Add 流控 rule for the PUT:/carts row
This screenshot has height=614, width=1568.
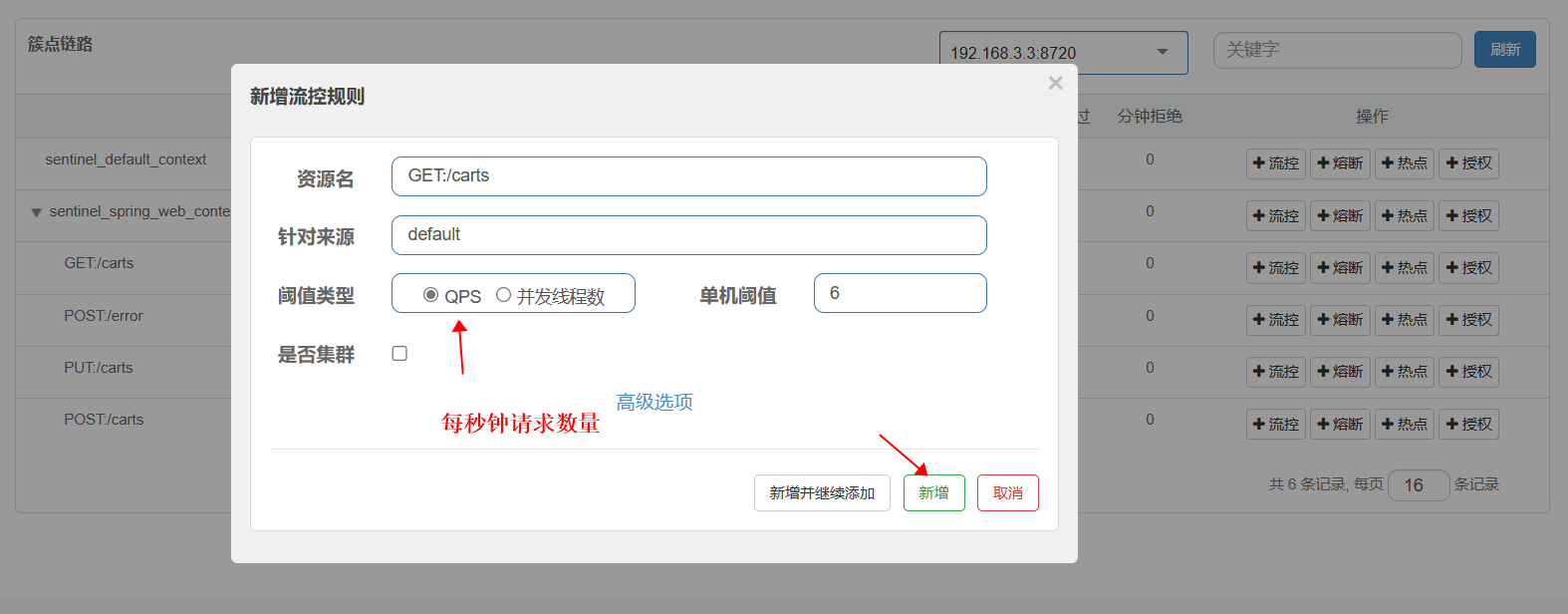click(x=1276, y=372)
